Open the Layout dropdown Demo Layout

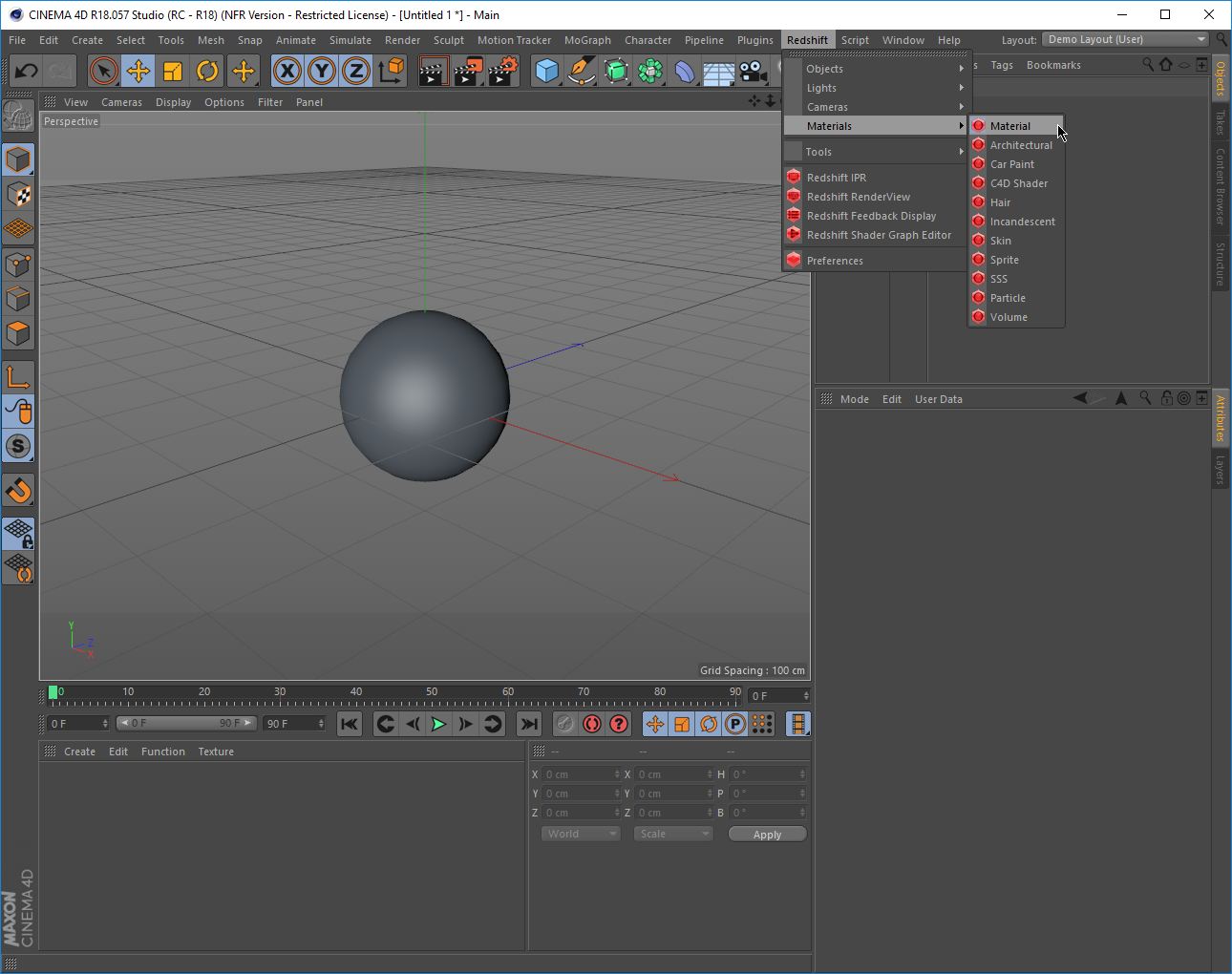point(1126,39)
